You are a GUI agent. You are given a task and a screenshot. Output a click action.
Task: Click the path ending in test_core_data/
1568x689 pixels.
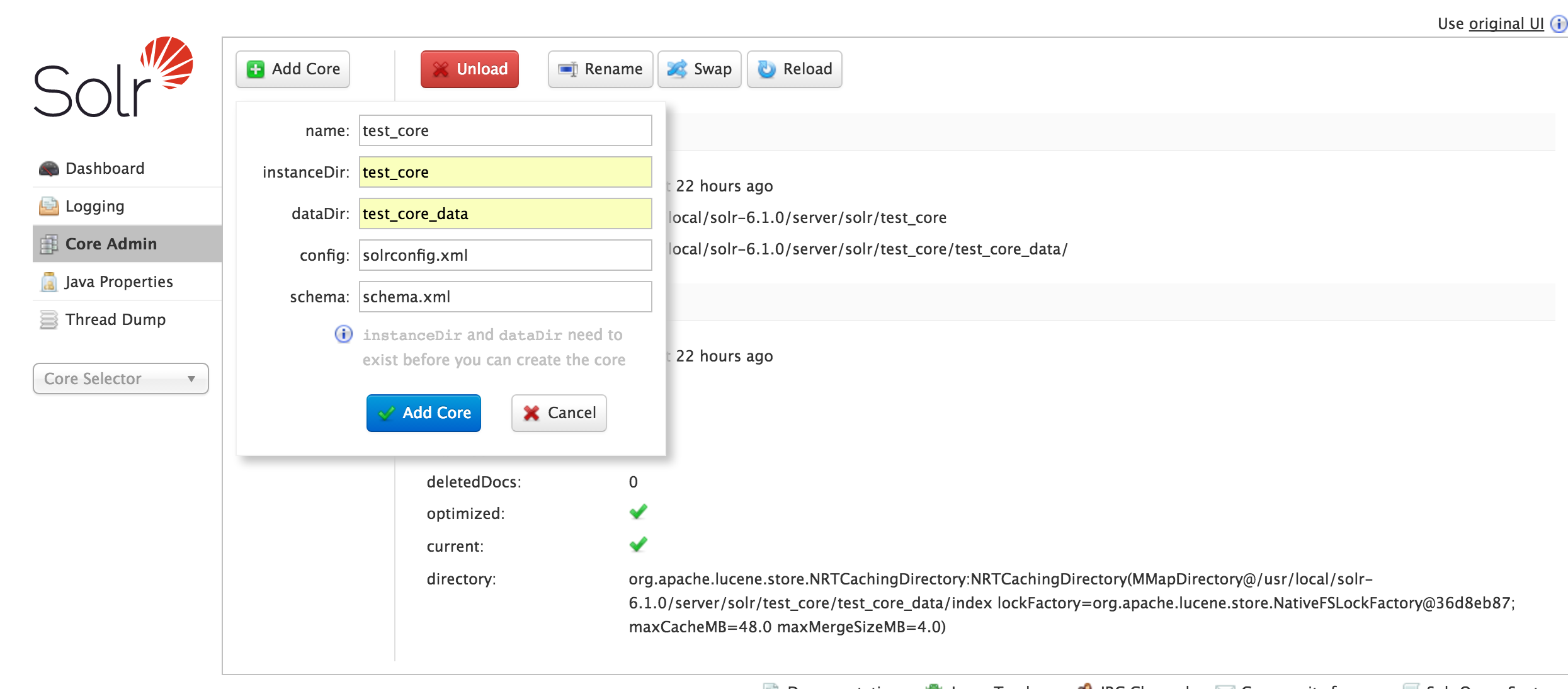coord(868,249)
